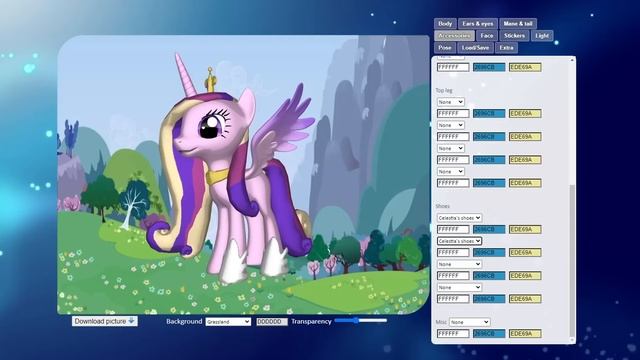
Task: Switch to the Light tab
Action: click(542, 36)
